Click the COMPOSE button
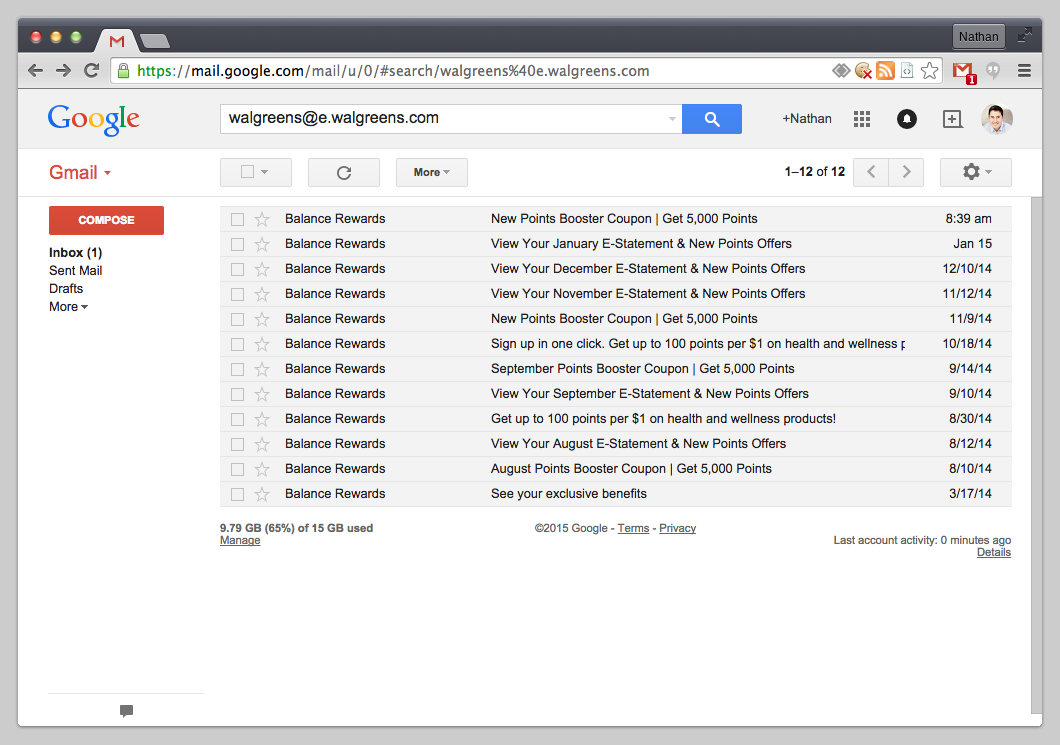 106,220
